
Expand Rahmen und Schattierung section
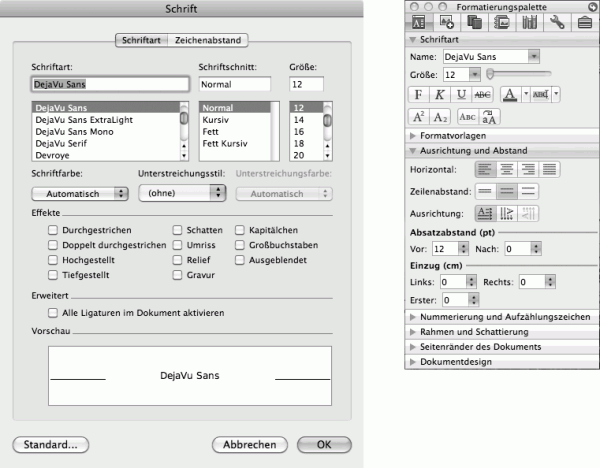[412, 332]
